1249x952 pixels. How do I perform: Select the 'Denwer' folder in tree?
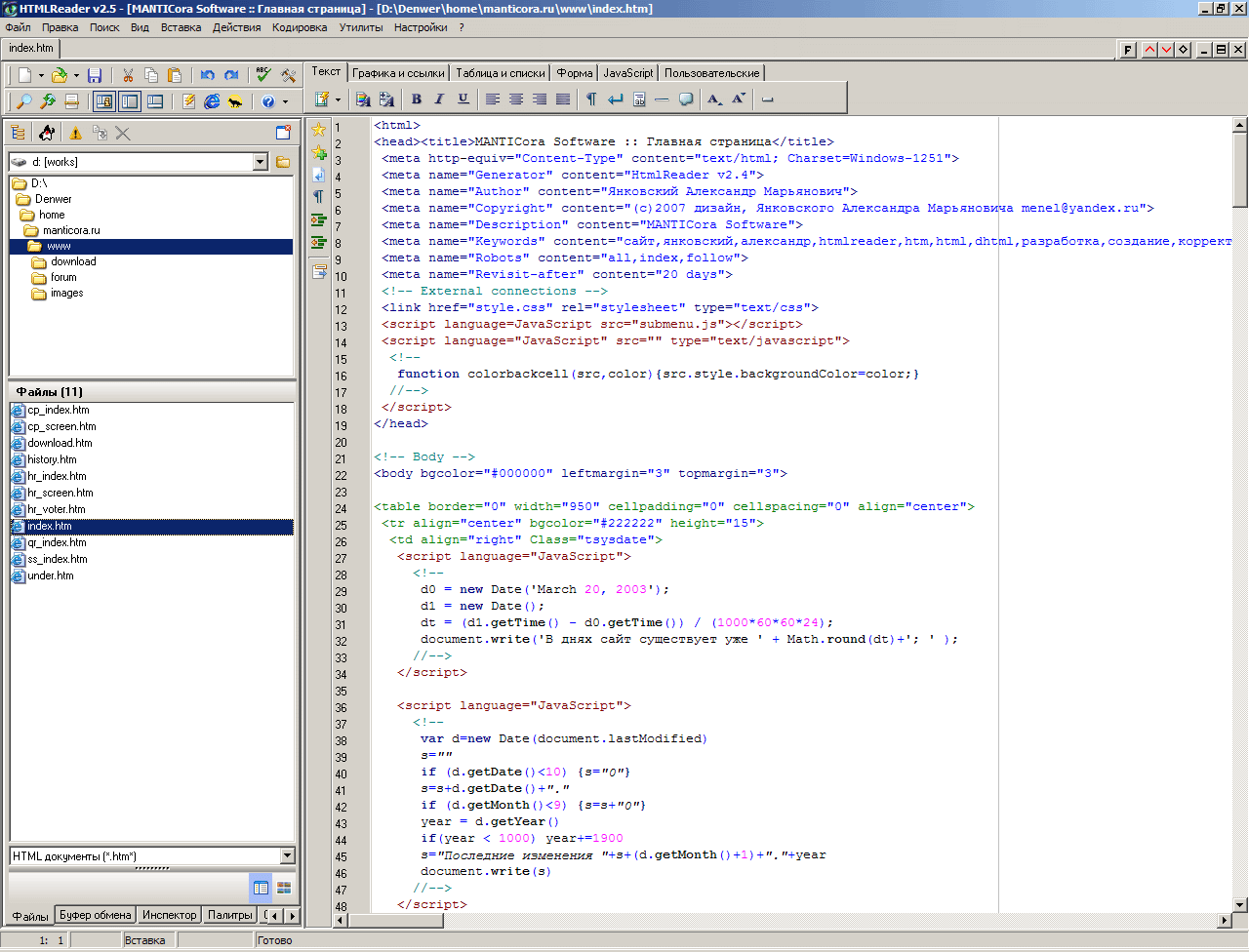[54, 199]
